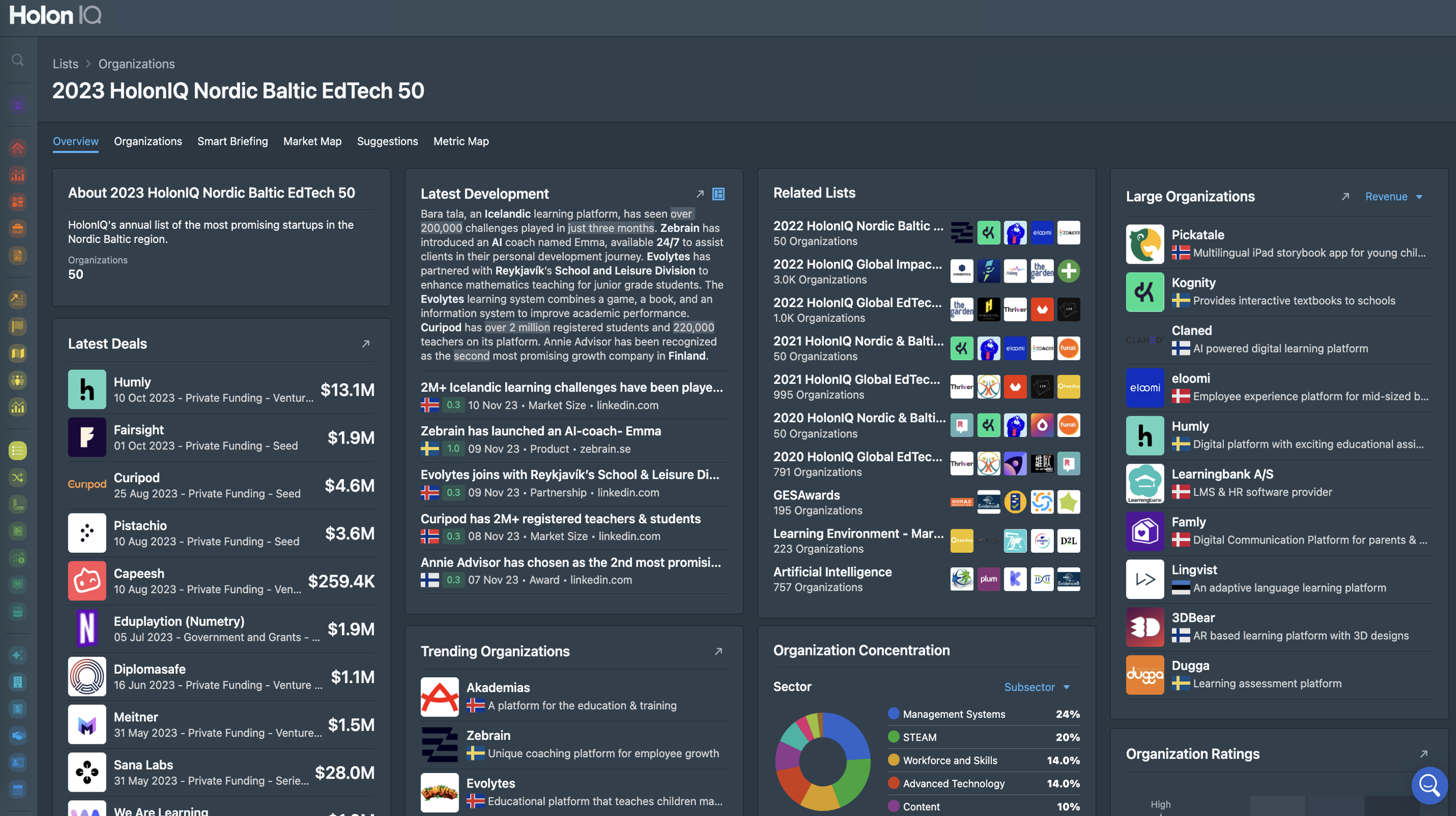Image resolution: width=1456 pixels, height=816 pixels.
Task: Click the purple user profile sidebar icon
Action: point(18,104)
